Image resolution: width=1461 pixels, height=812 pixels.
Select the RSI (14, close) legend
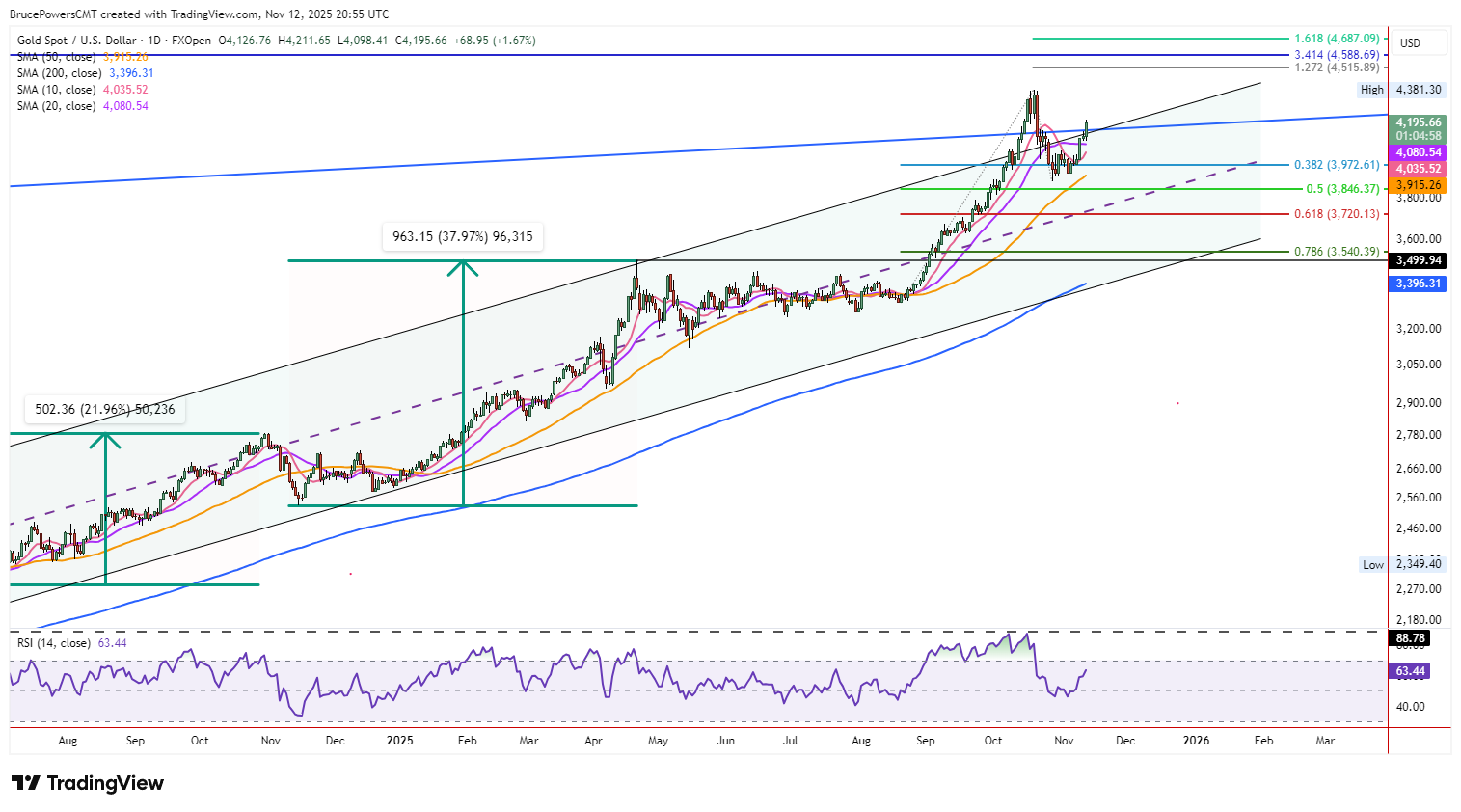pyautogui.click(x=54, y=643)
